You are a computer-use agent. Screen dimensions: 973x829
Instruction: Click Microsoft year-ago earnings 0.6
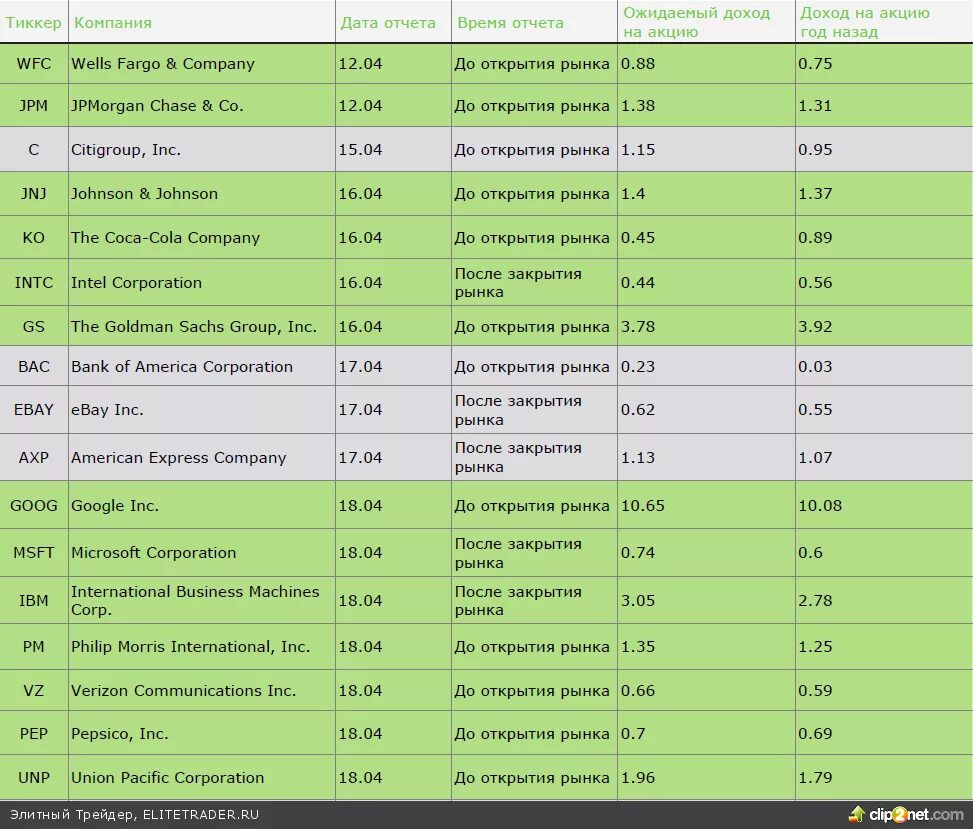(x=810, y=552)
